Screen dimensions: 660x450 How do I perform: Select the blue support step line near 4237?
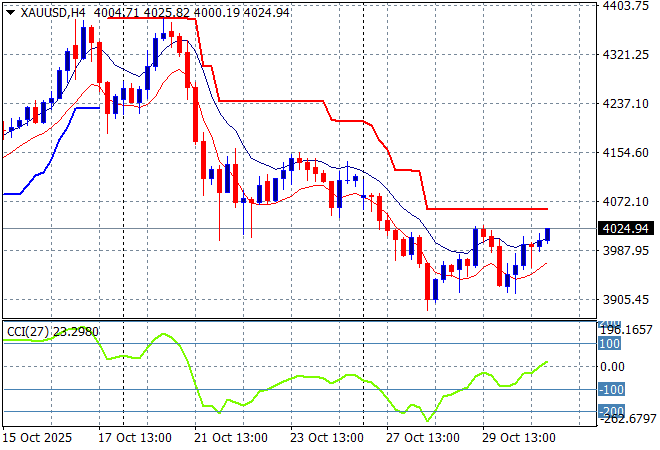88,108
